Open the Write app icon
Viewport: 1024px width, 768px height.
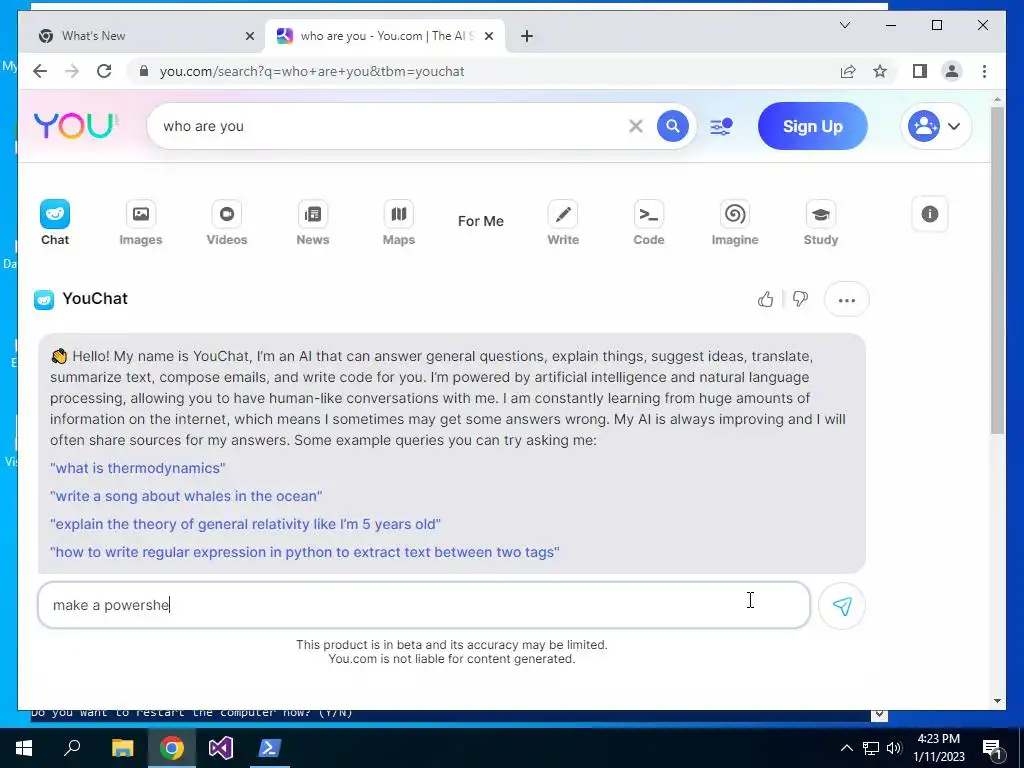(x=563, y=222)
